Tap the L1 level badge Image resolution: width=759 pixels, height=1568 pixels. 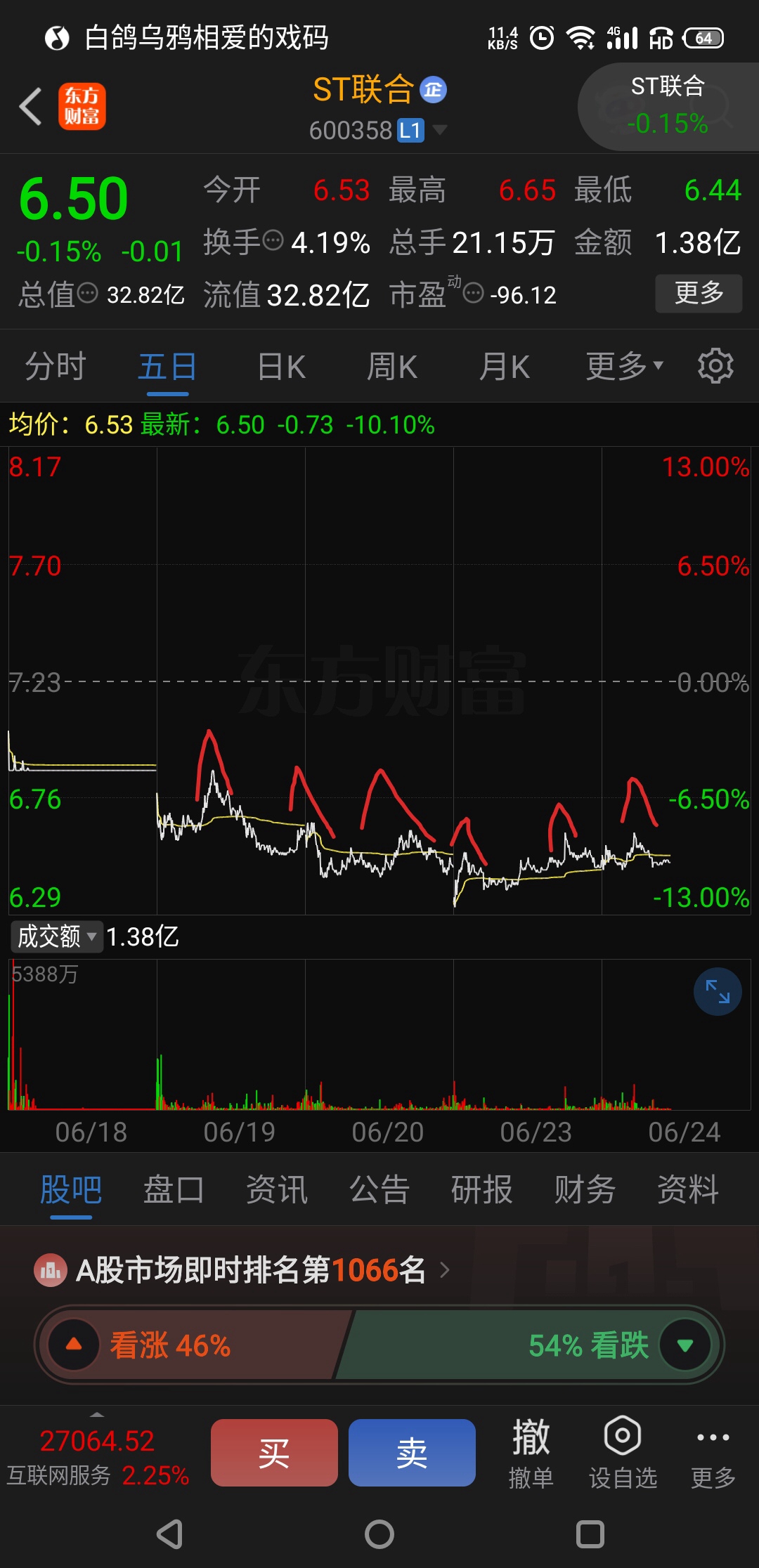coord(411,130)
